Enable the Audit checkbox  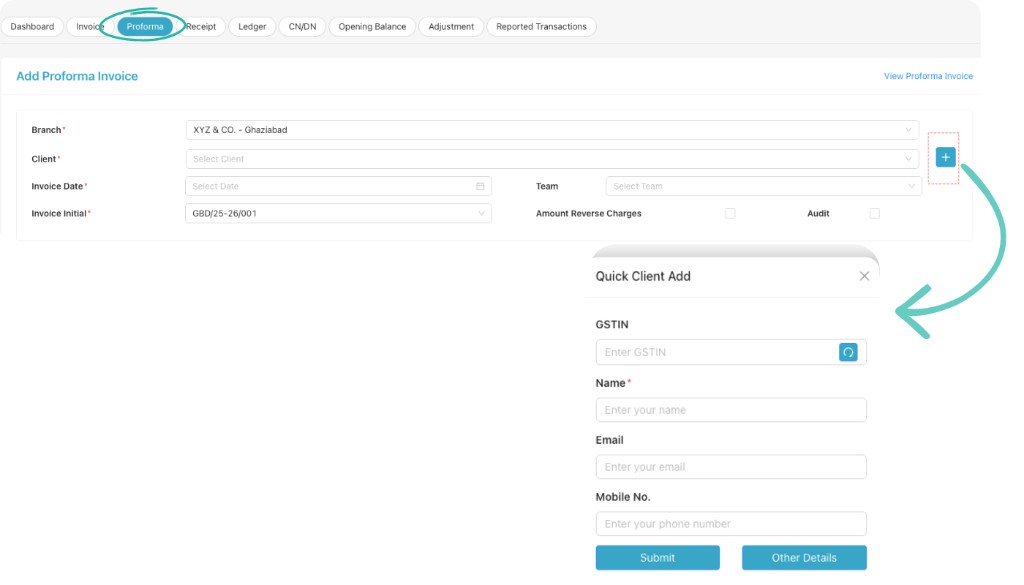tap(874, 213)
